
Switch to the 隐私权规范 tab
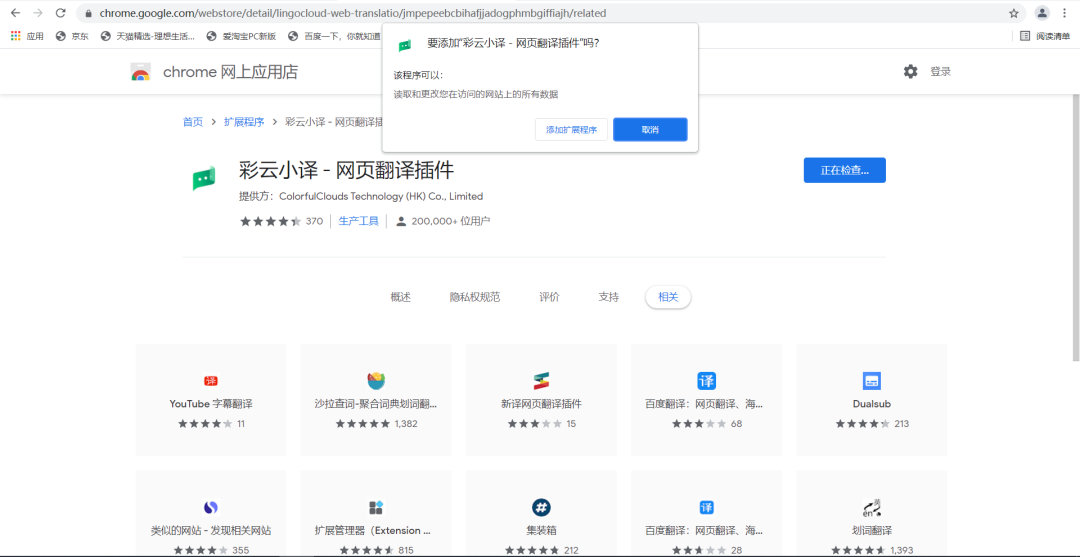tap(475, 297)
